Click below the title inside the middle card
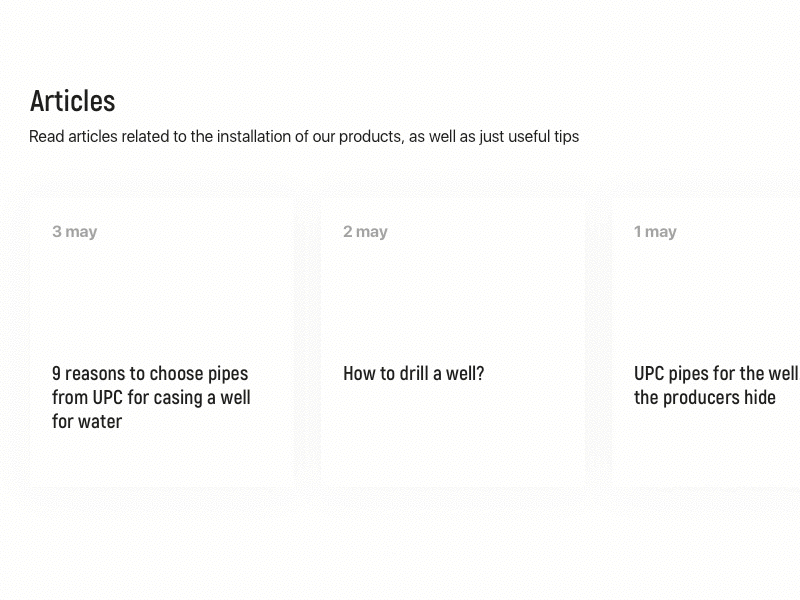The width and height of the screenshot is (800, 600). [x=452, y=430]
